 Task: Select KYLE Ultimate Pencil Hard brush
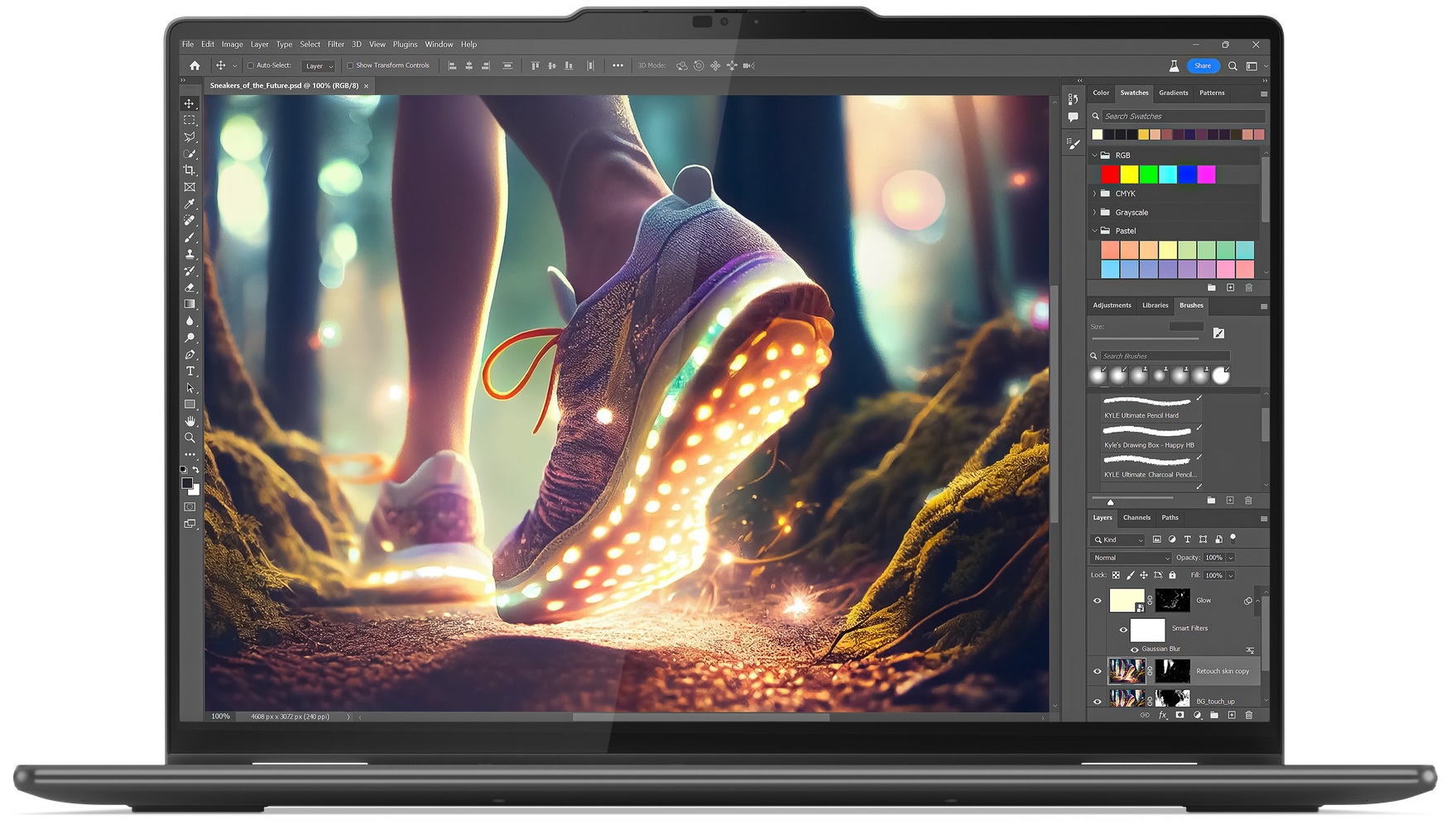point(1151,408)
